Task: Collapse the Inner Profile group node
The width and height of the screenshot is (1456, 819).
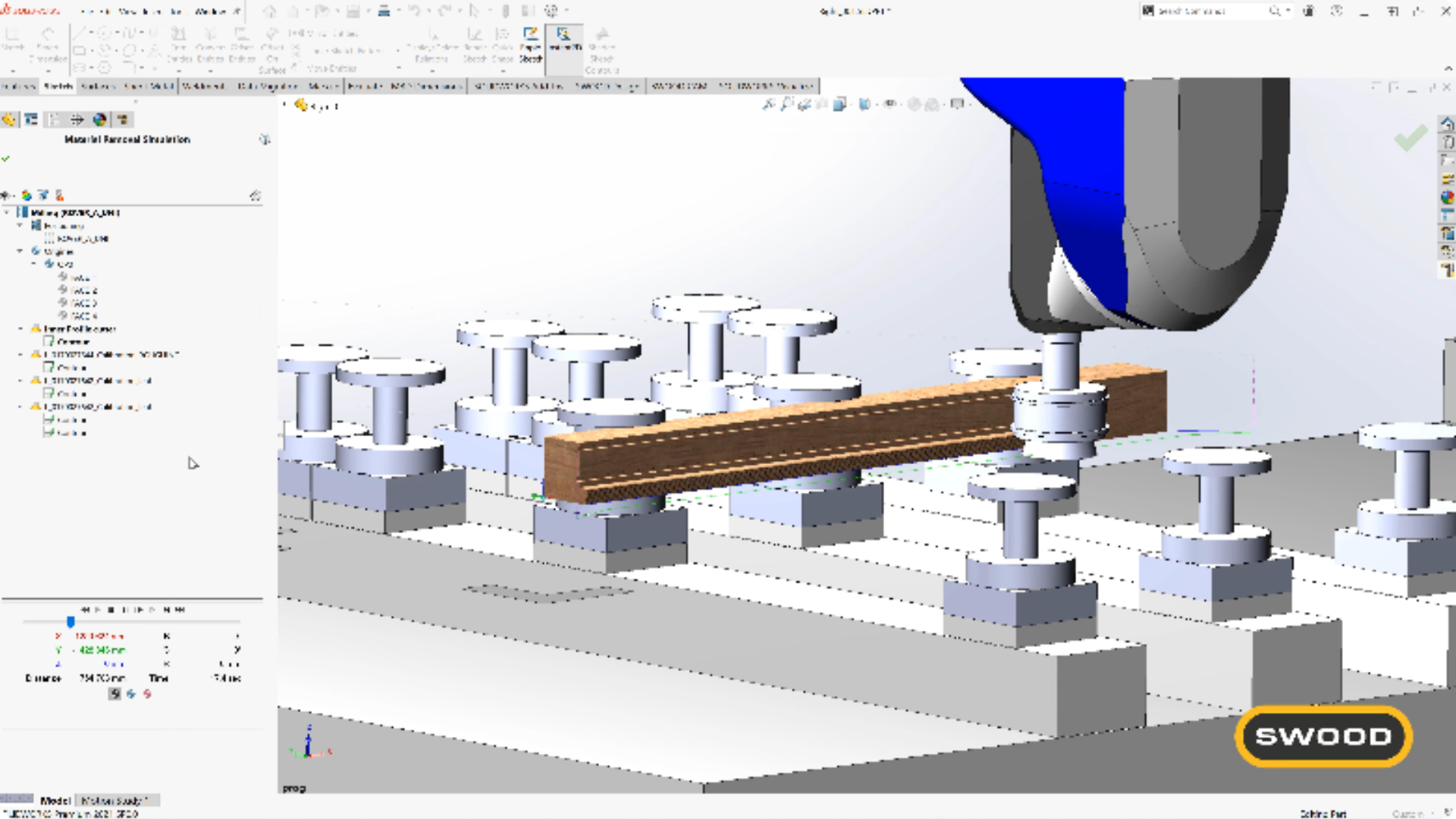Action: pos(20,329)
